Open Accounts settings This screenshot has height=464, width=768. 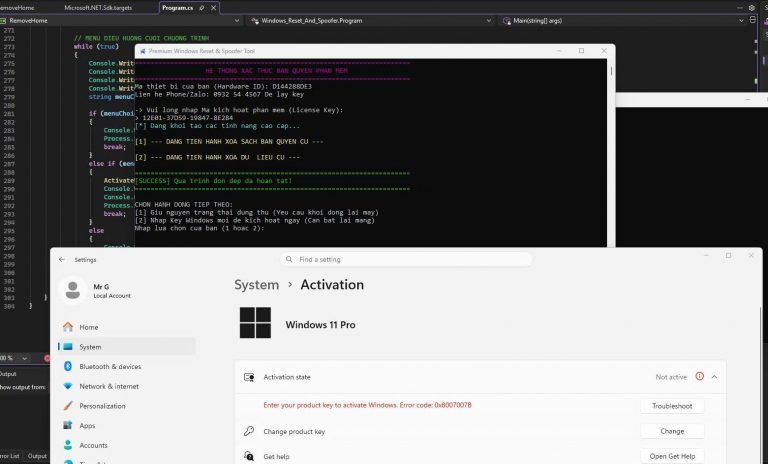coord(127,445)
